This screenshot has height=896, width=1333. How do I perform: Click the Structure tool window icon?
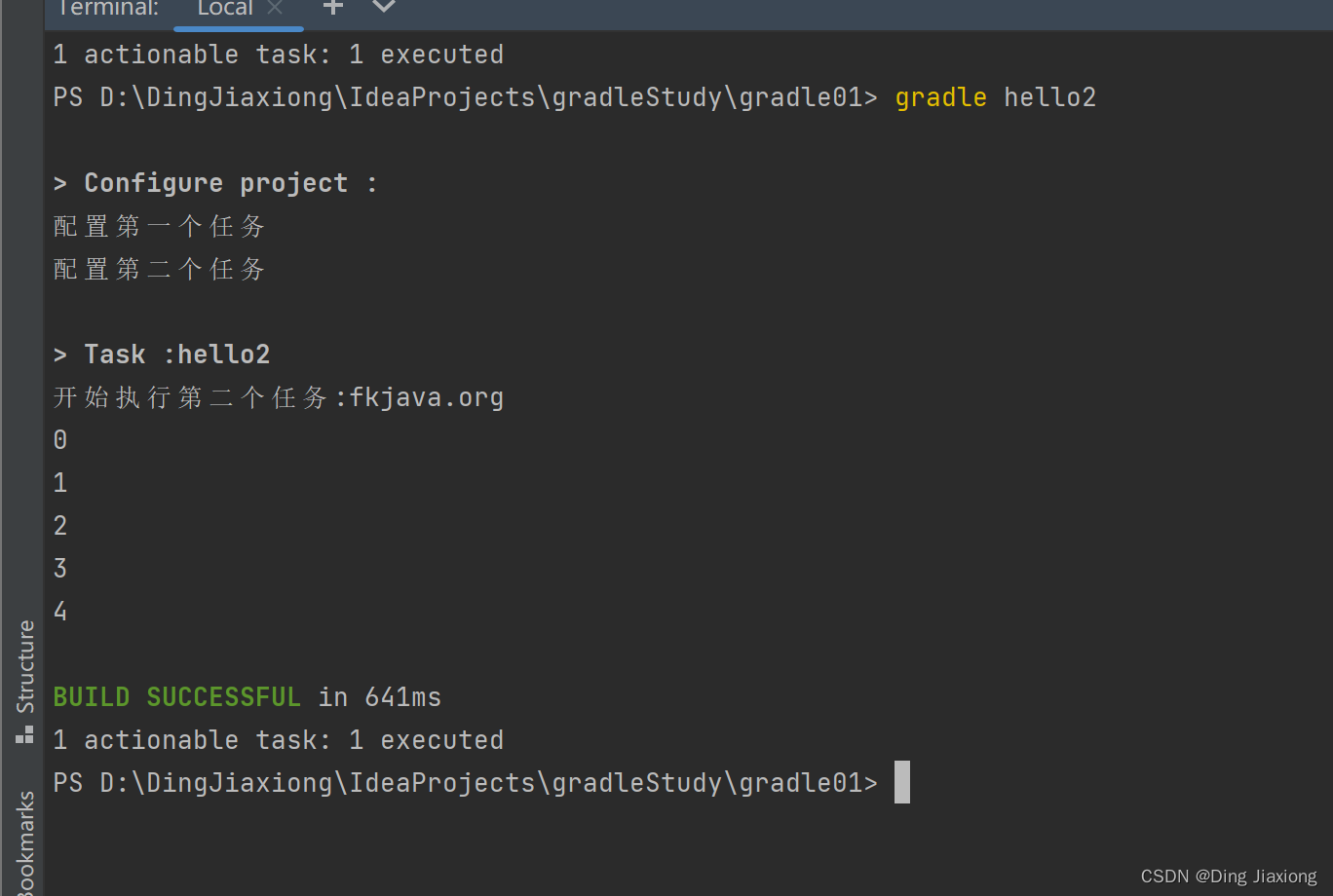point(25,734)
